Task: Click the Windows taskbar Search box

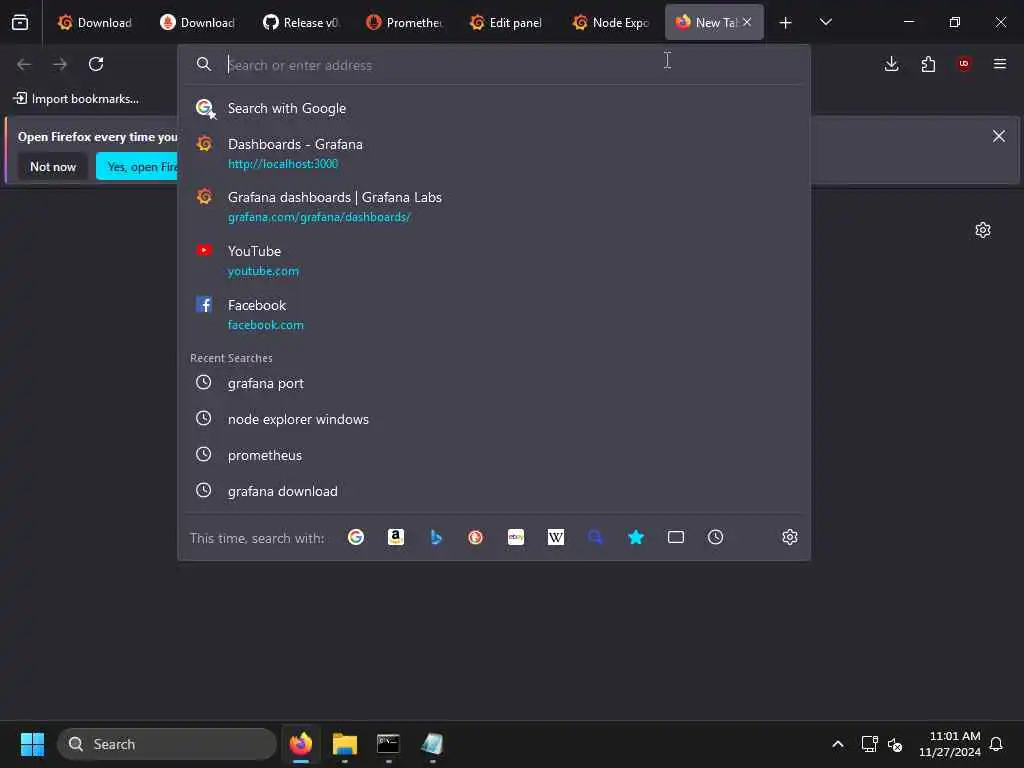Action: pyautogui.click(x=167, y=744)
